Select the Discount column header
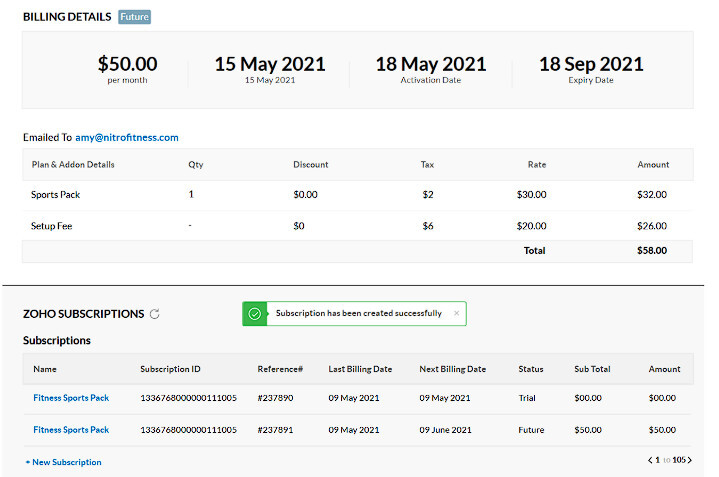 310,165
